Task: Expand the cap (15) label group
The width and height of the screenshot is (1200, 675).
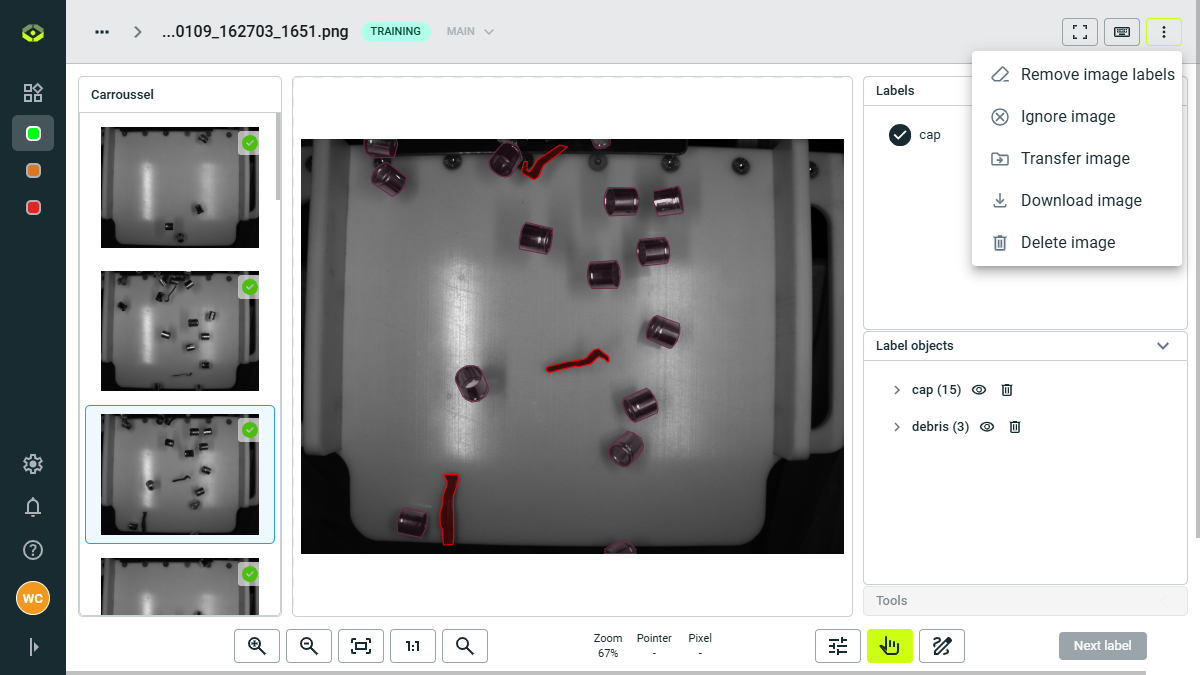Action: click(897, 390)
